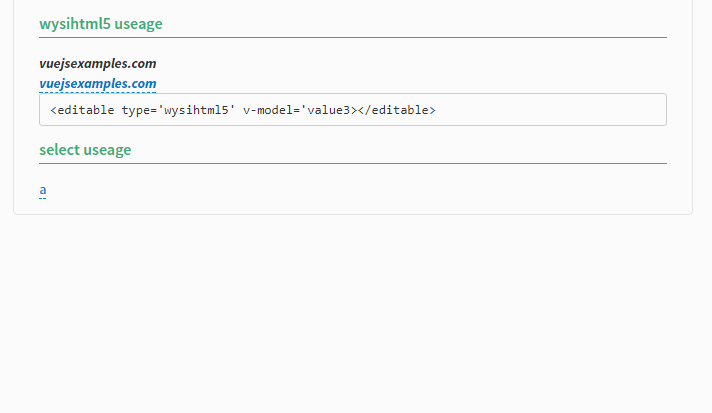This screenshot has width=712, height=413.
Task: Click the opening "<editable" tag in code
Action: (x=82, y=110)
